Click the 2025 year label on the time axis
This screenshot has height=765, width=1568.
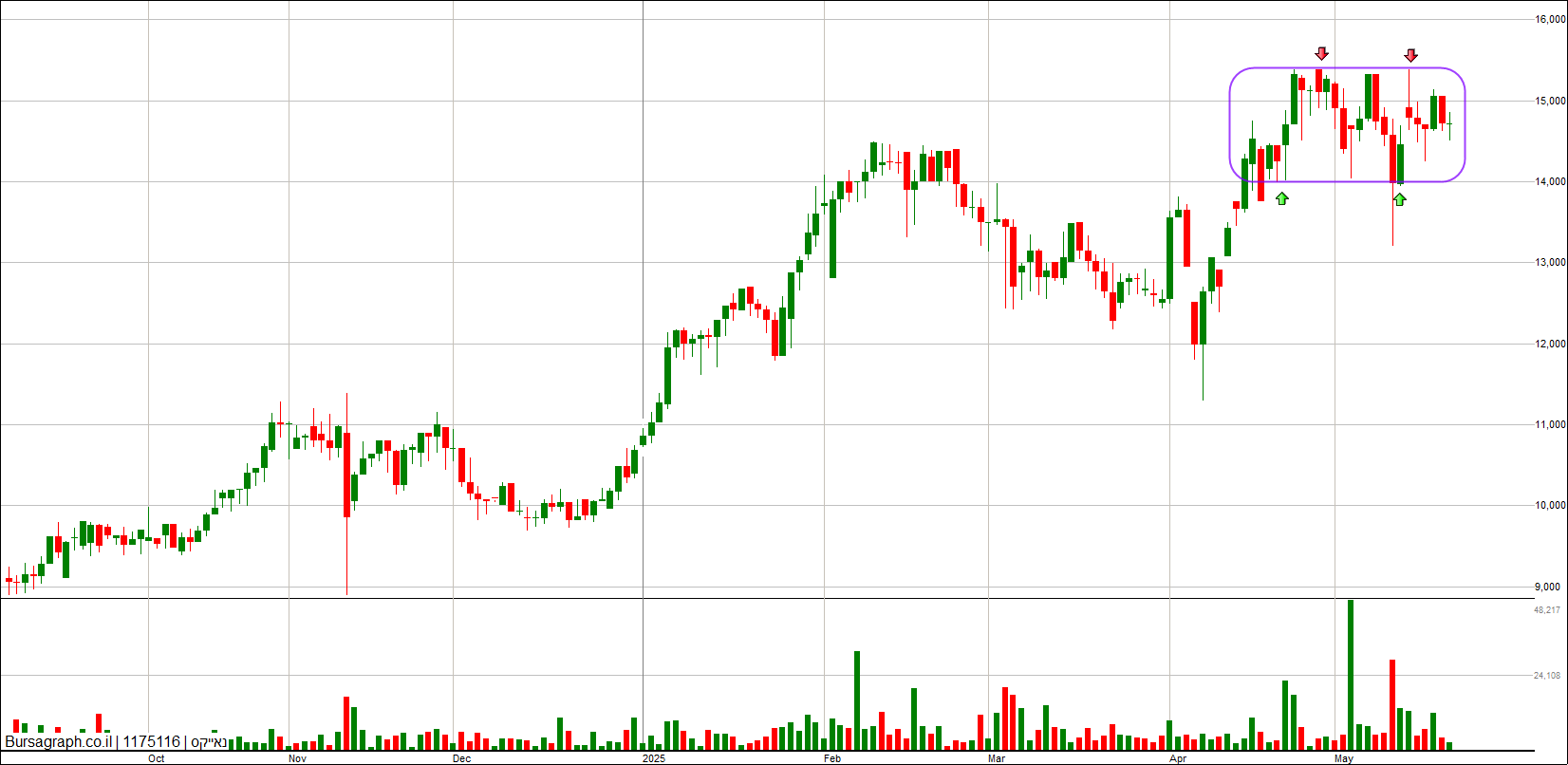click(x=654, y=758)
